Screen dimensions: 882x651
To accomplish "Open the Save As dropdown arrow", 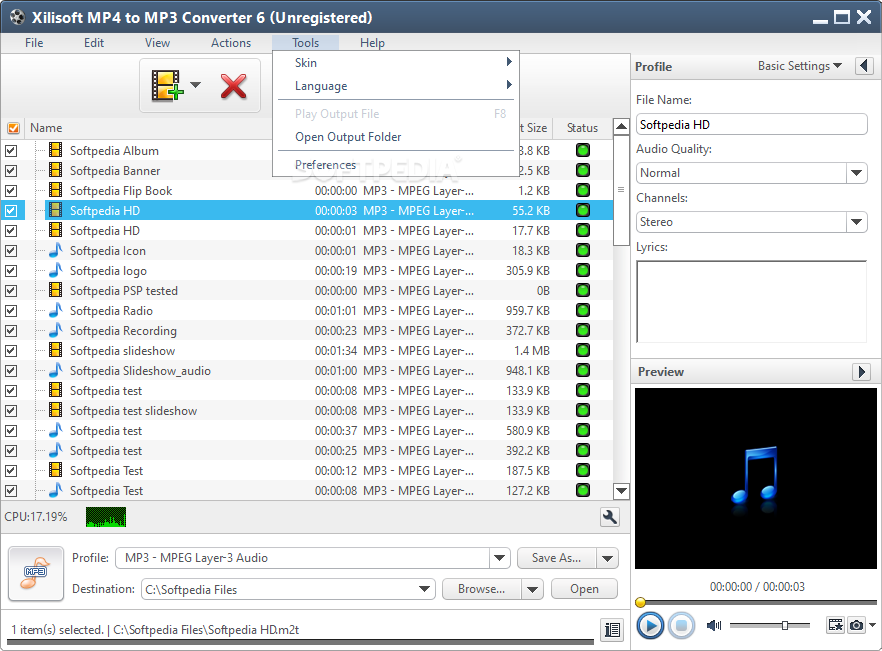I will pyautogui.click(x=608, y=558).
